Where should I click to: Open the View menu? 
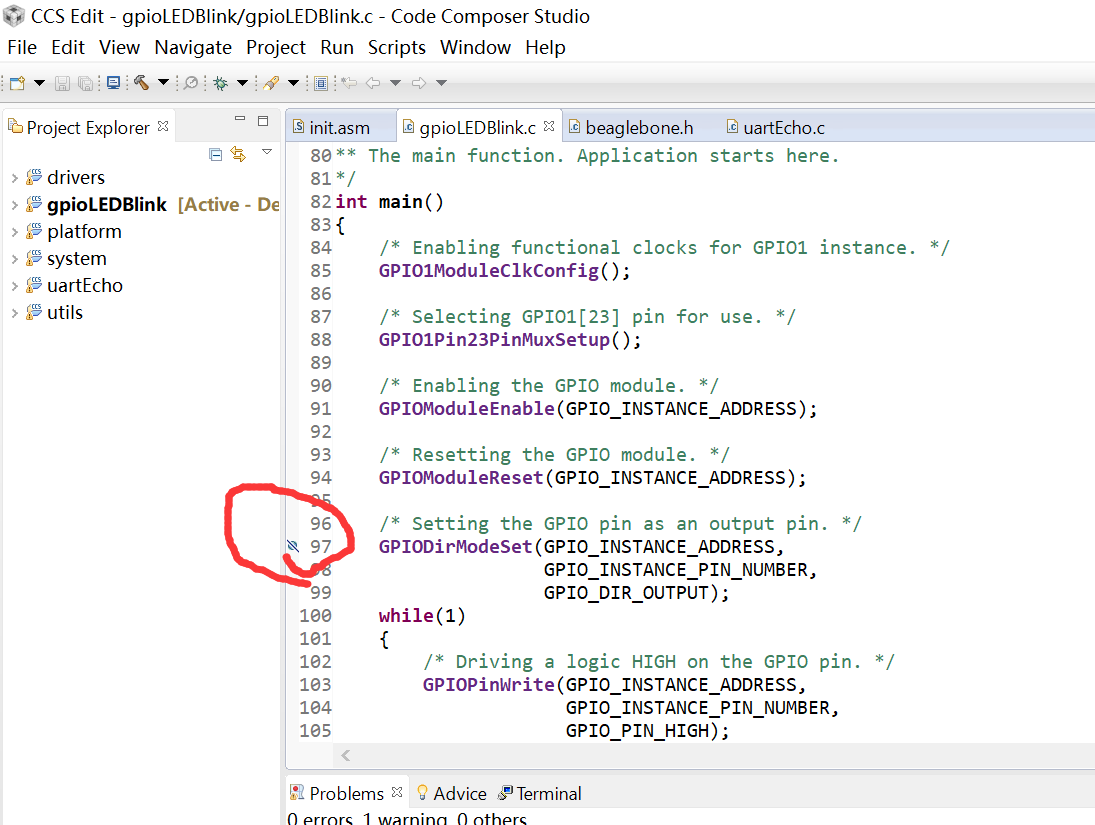pos(119,48)
